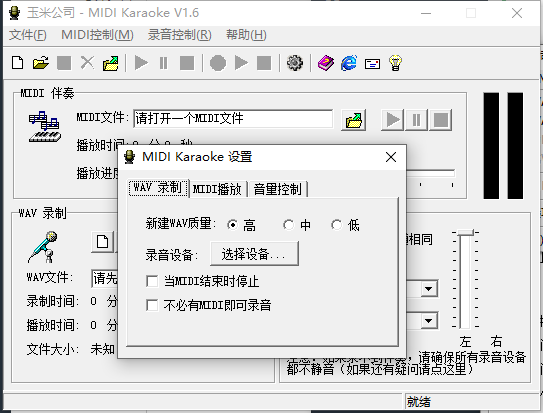Click the grey Save toolbar icon
The height and width of the screenshot is (413, 543).
point(64,63)
